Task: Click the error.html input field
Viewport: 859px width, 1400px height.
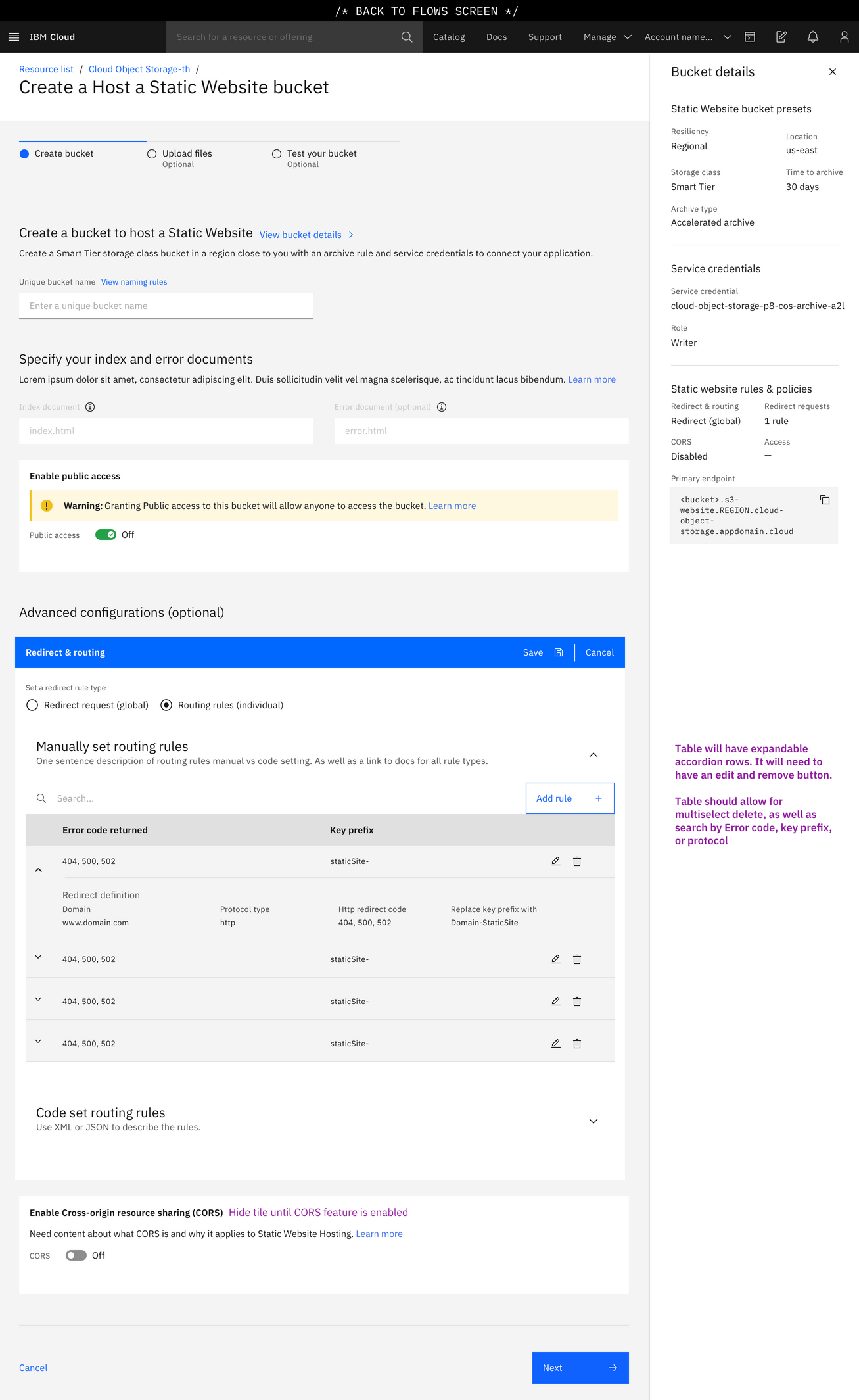Action: coord(482,431)
